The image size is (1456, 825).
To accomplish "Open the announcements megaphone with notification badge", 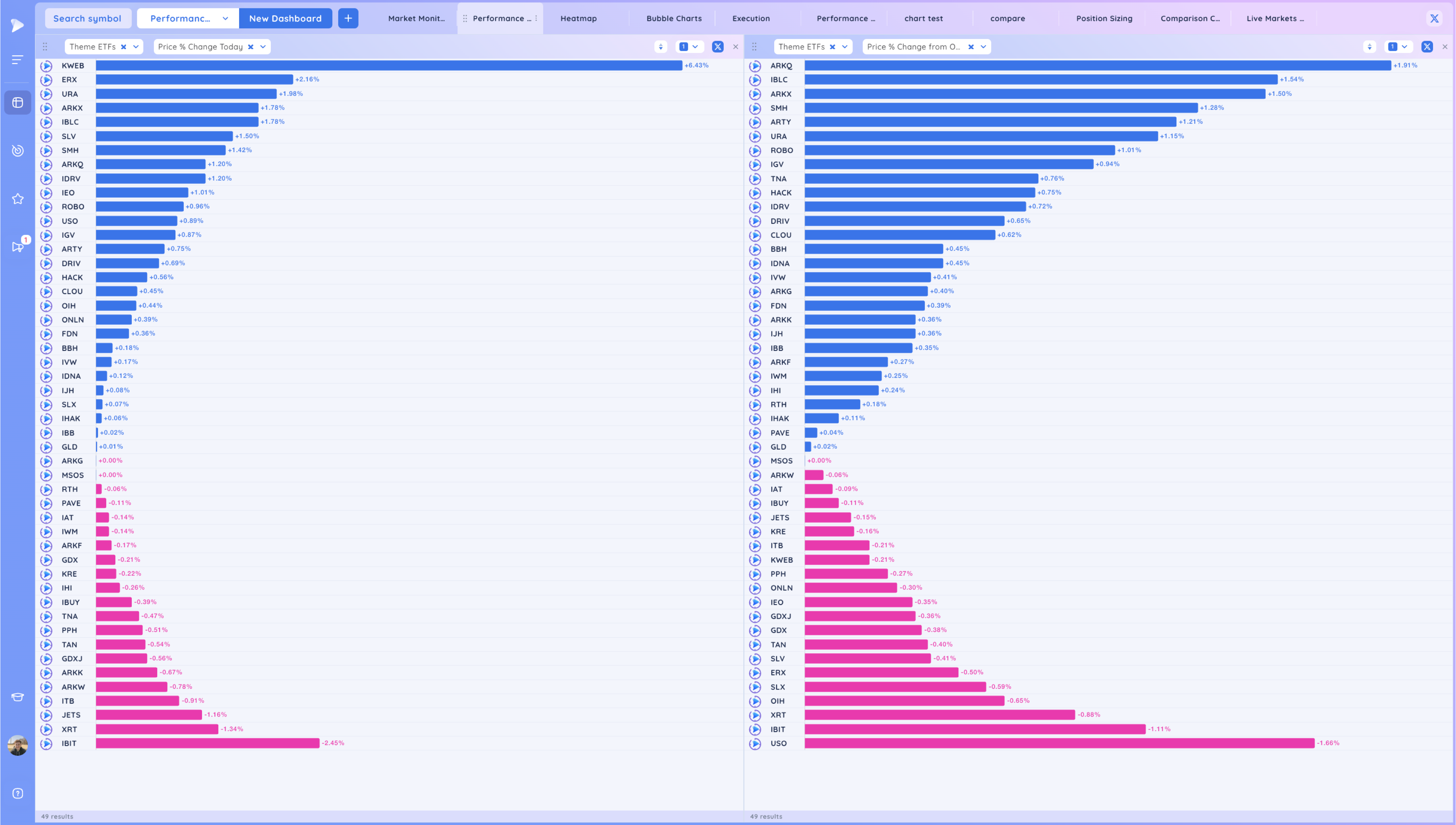I will tap(17, 246).
